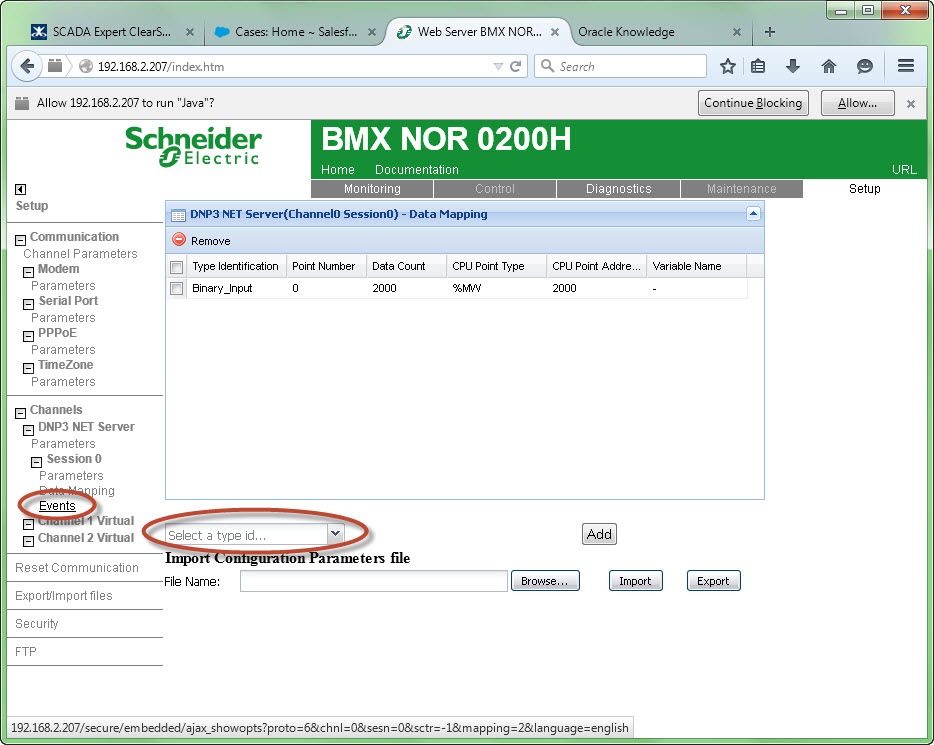Screen dimensions: 934x745
Task: Click the Import button
Action: [x=636, y=581]
